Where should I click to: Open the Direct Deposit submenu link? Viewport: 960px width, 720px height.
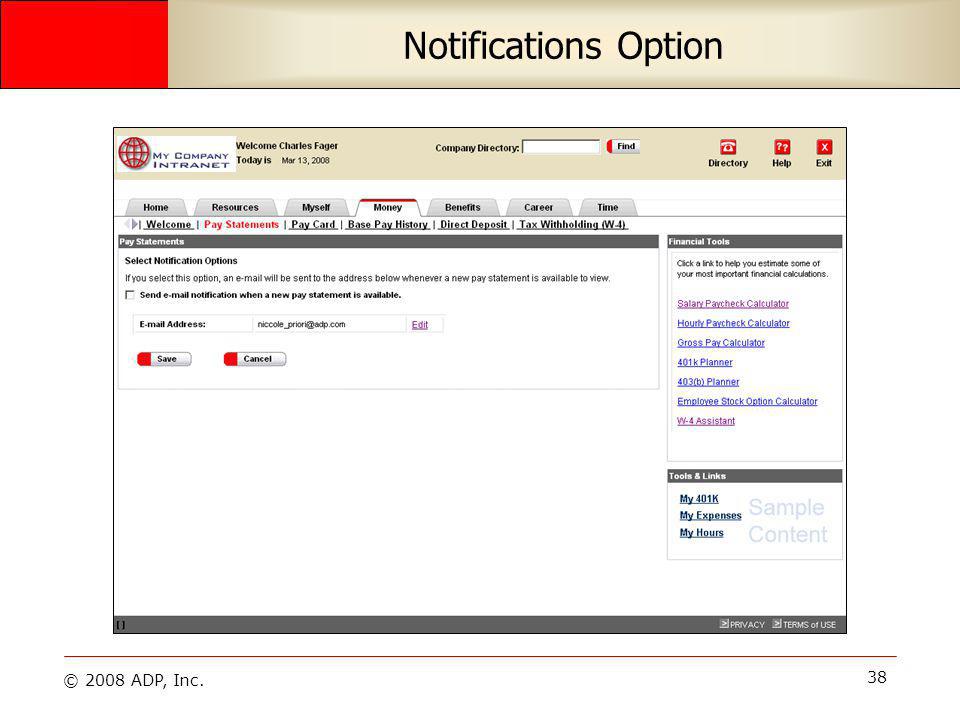click(x=473, y=225)
